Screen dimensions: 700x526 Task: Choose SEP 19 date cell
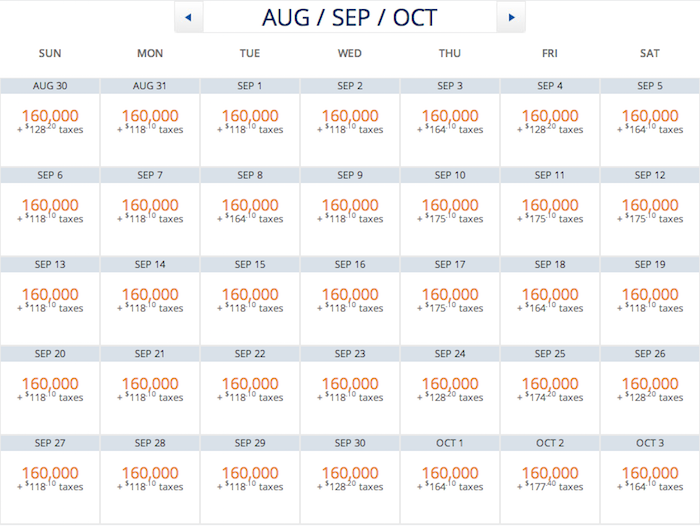[650, 301]
